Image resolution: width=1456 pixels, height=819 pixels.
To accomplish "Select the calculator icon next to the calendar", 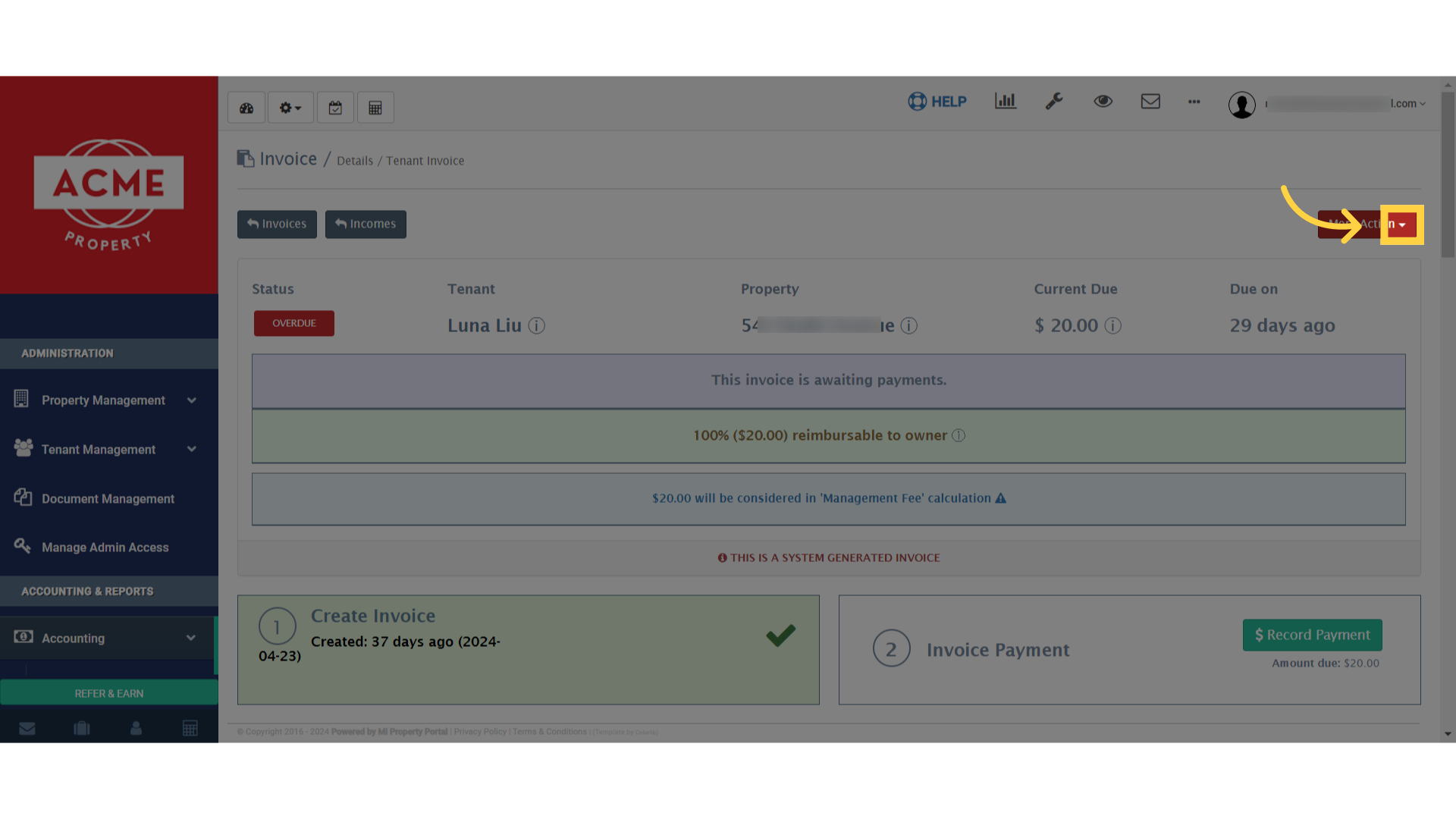I will coord(375,107).
